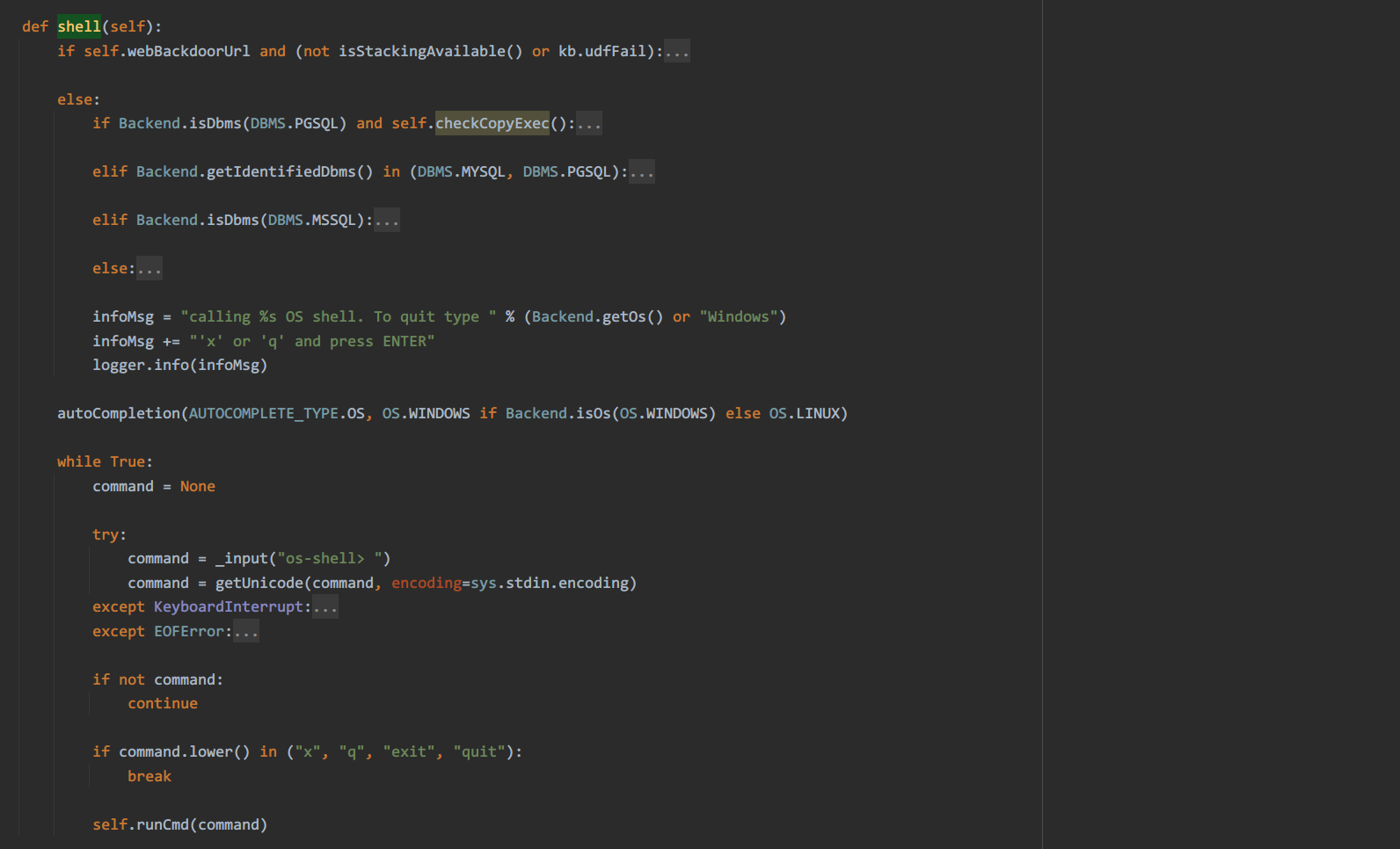1400x849 pixels.
Task: Click the "exit" string in the tuple
Action: 409,751
